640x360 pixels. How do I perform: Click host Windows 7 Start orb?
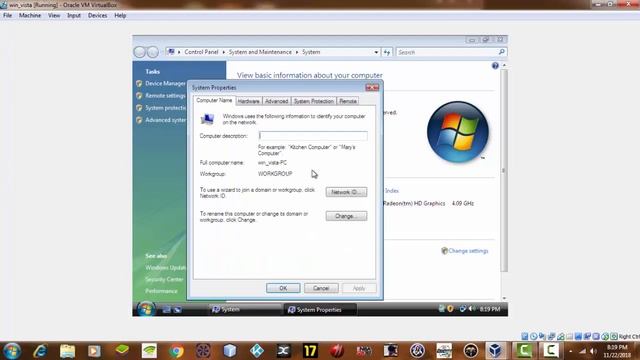[x=12, y=351]
